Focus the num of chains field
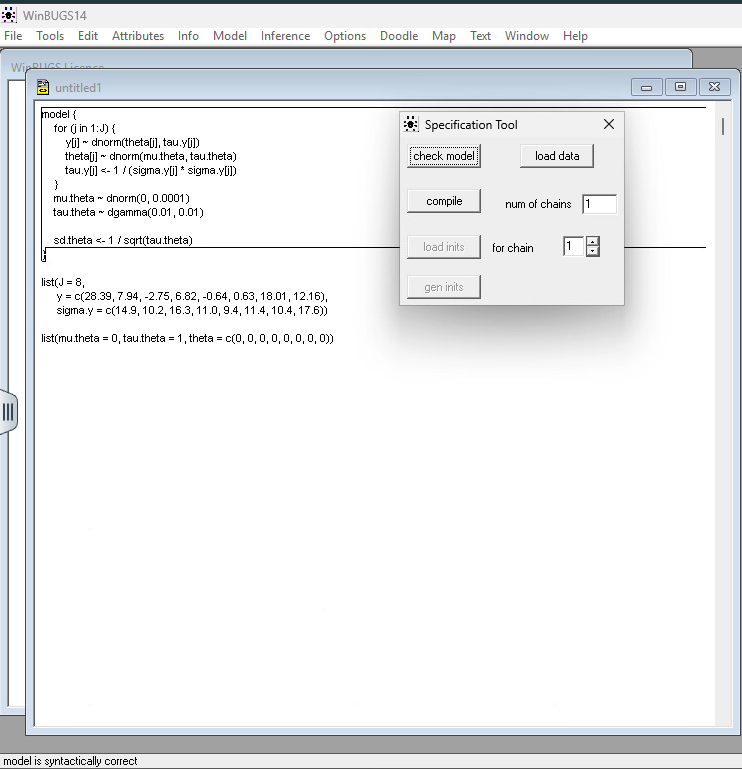The image size is (742, 769). (x=599, y=204)
